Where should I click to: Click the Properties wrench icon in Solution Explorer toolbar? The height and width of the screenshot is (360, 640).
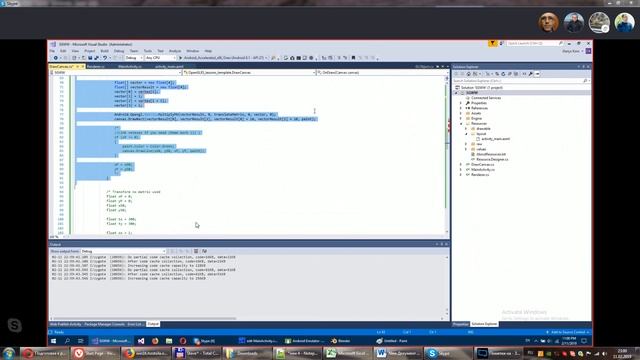(x=531, y=74)
